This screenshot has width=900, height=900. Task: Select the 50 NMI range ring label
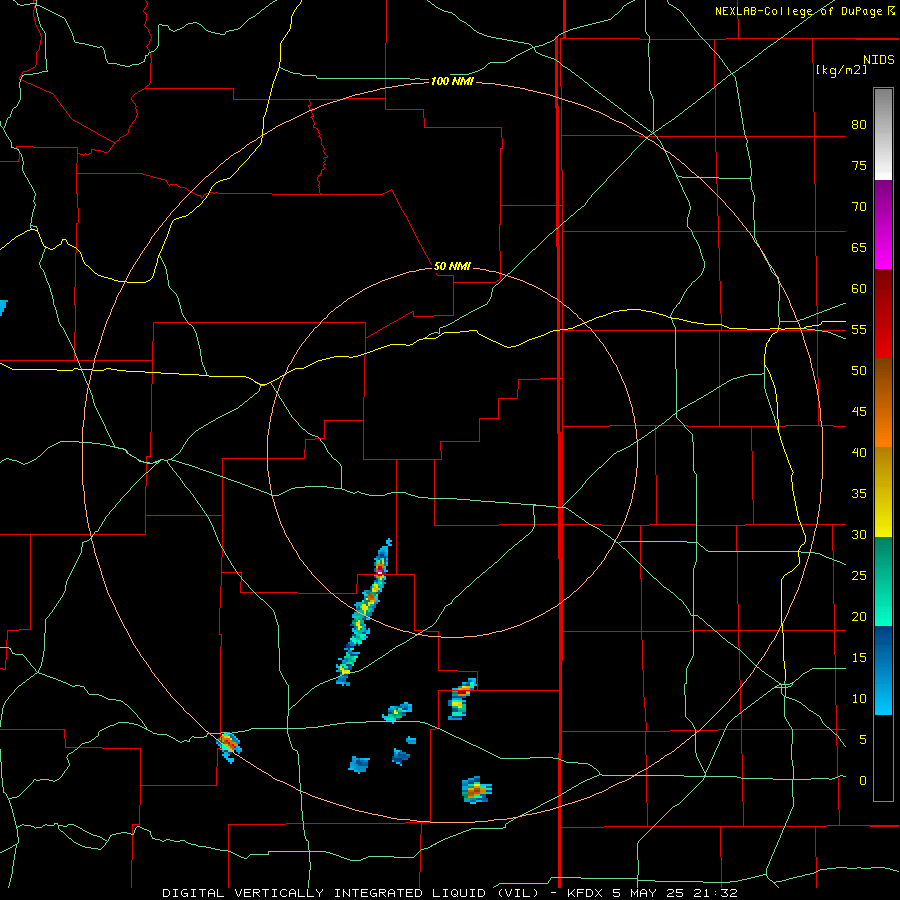pos(452,266)
